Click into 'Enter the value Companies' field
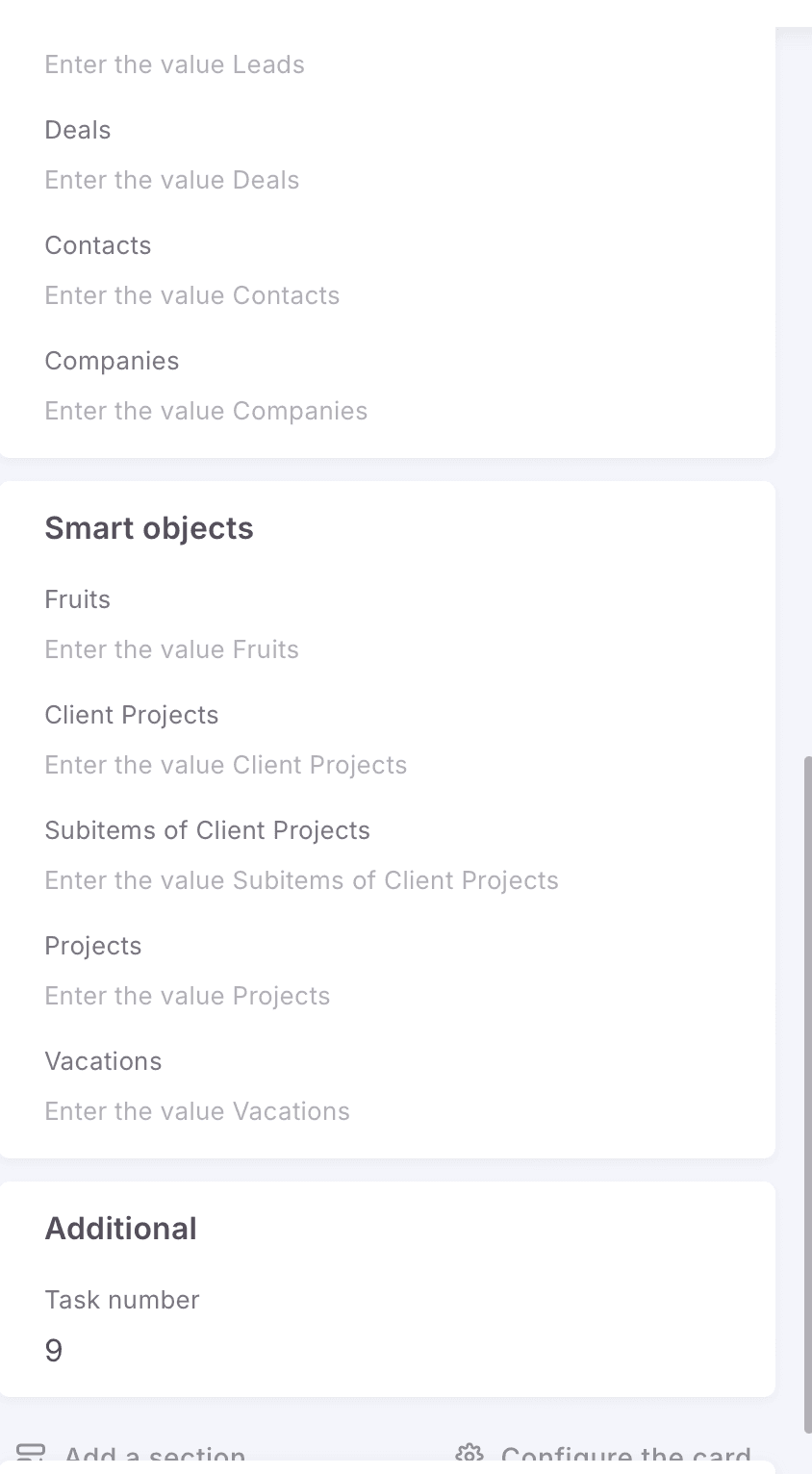 click(x=206, y=411)
